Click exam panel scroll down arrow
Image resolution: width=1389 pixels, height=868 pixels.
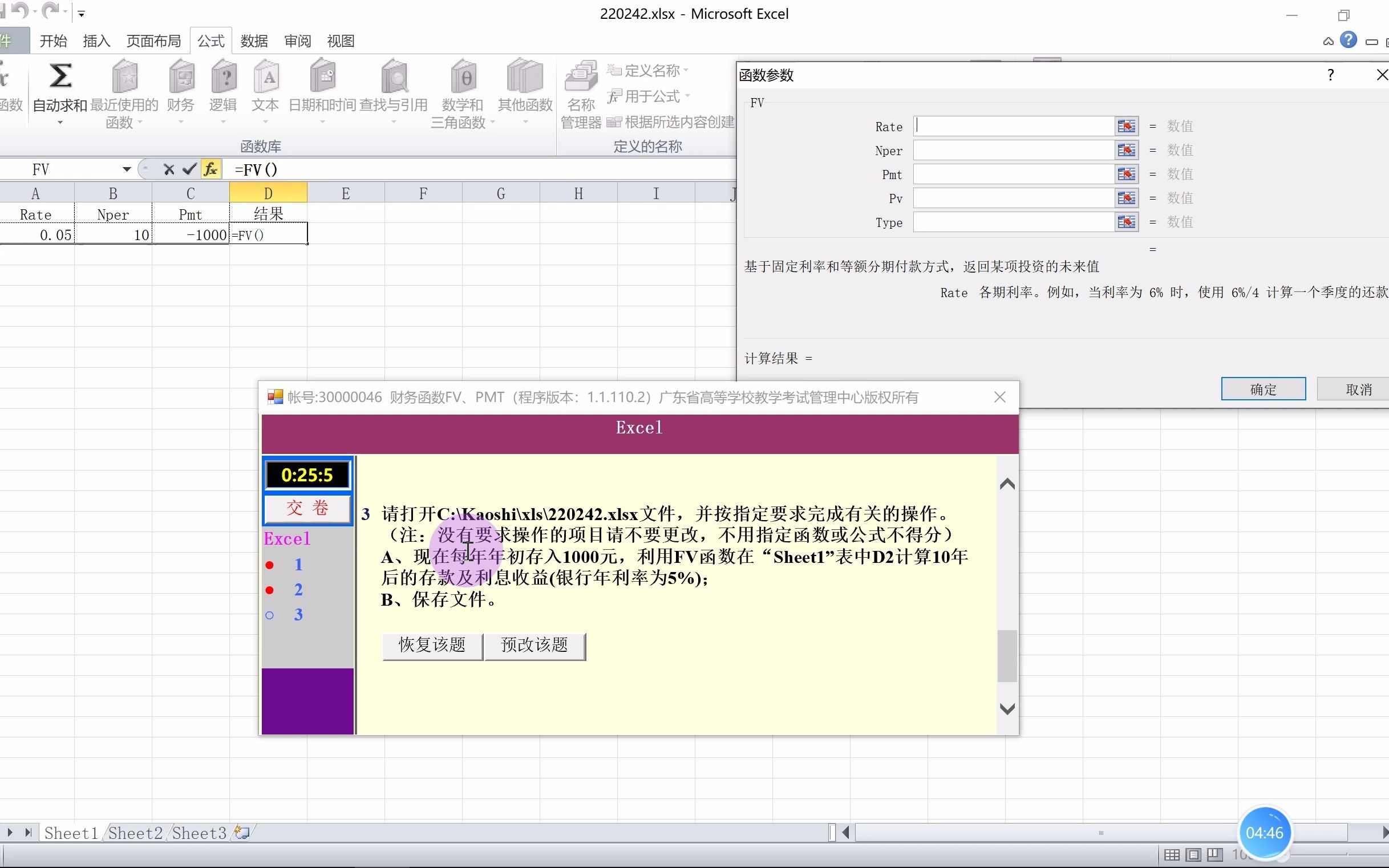coord(1007,709)
